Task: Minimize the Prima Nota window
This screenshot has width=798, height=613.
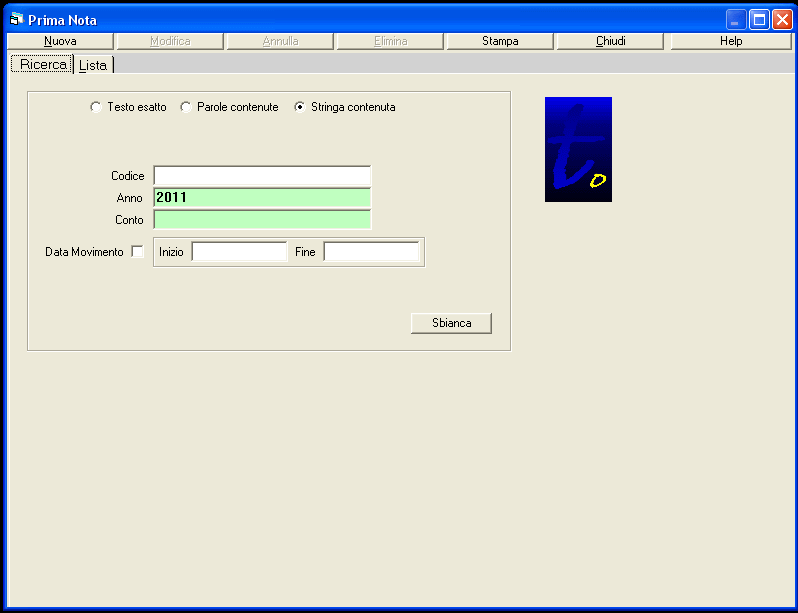Action: point(735,20)
